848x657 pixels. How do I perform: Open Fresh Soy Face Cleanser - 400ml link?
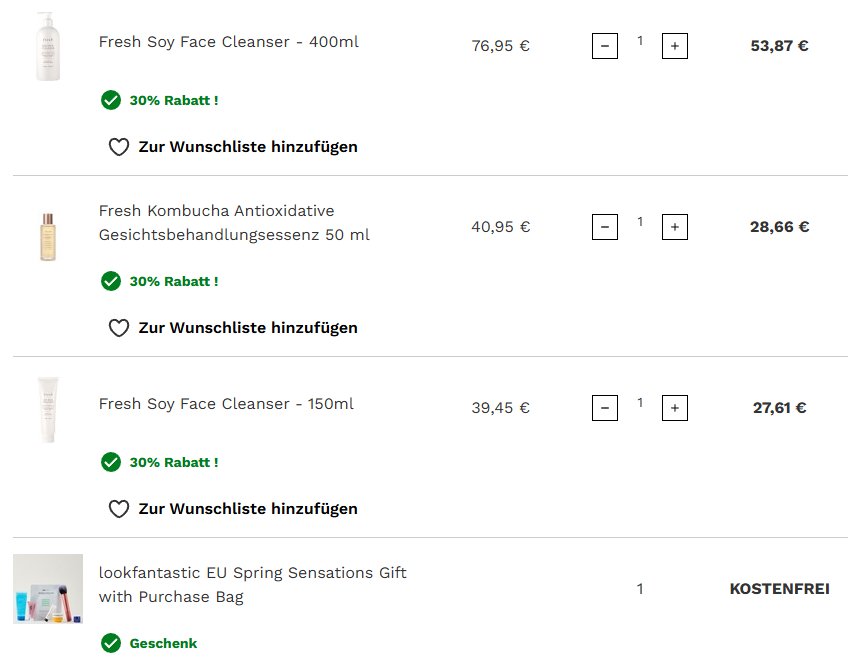tap(228, 42)
